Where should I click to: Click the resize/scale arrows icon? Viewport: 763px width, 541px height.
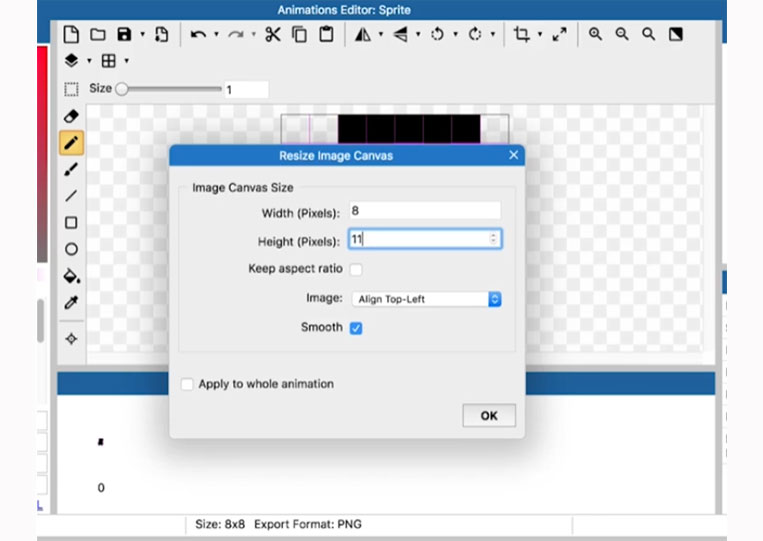click(x=560, y=35)
